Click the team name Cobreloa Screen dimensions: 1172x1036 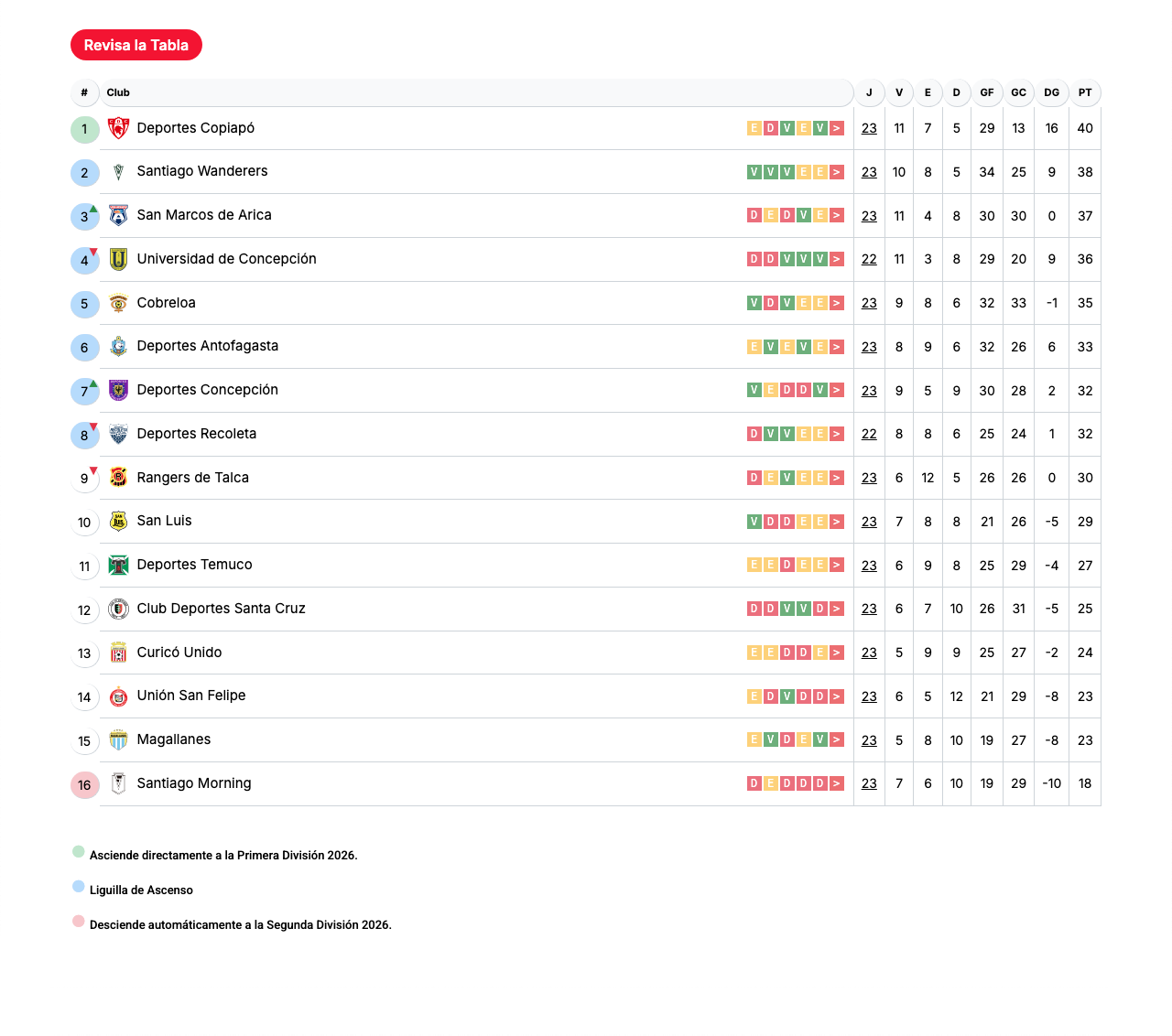[166, 303]
